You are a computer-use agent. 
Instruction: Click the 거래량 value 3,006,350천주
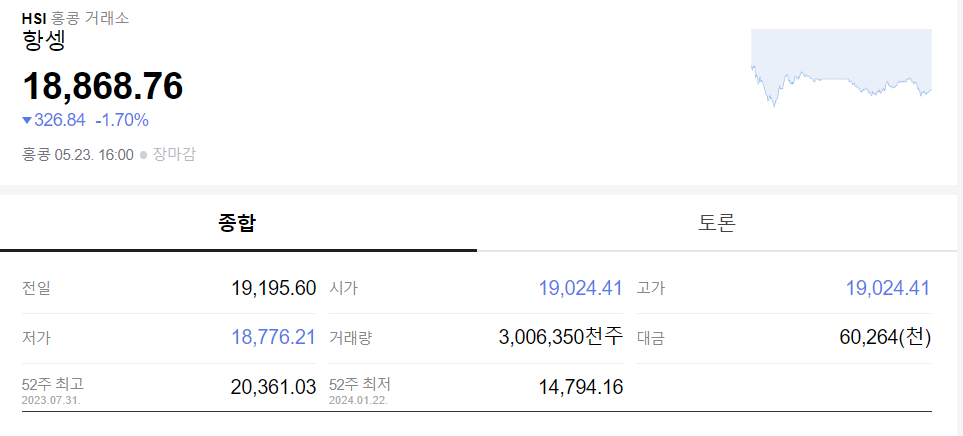pos(561,337)
